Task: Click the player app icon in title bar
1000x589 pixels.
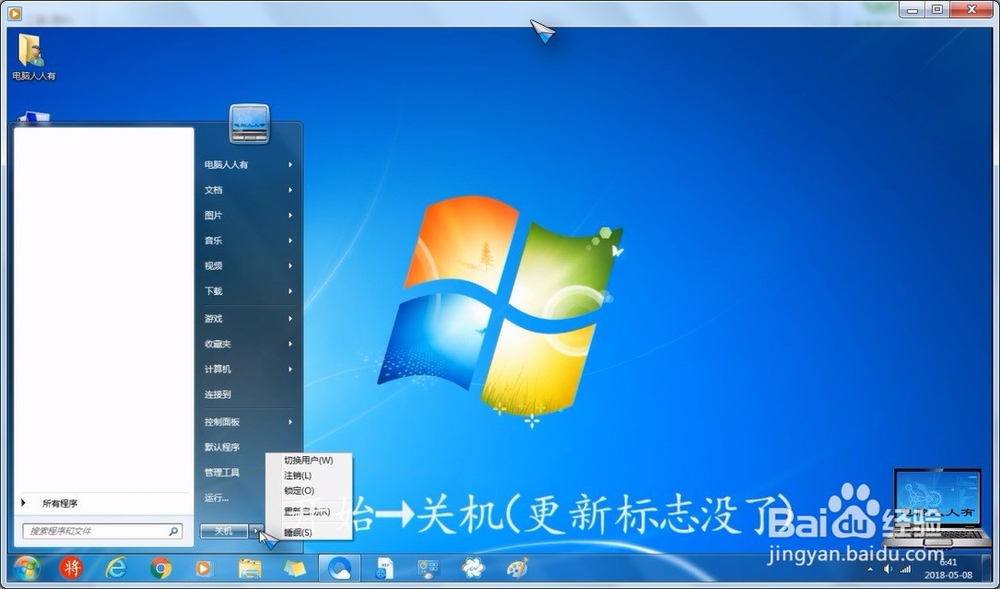Action: 14,12
